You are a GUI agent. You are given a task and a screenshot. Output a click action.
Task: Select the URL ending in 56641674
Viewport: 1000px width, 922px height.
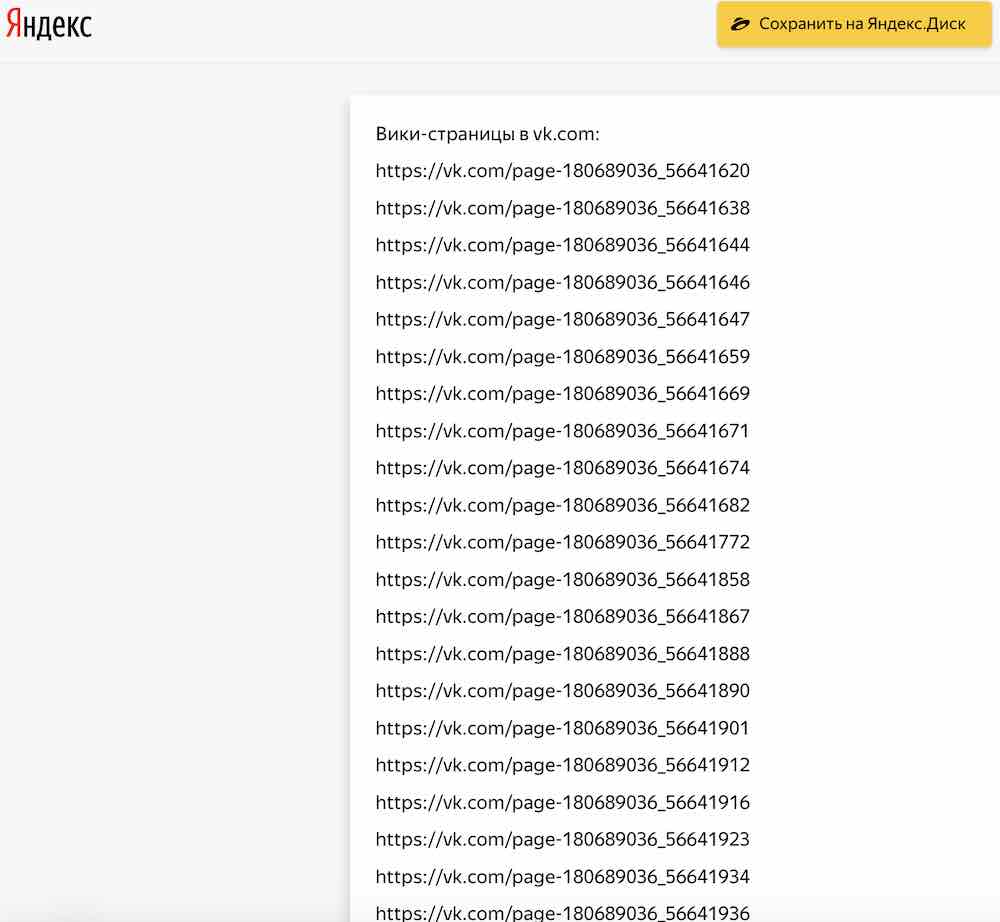coord(562,468)
